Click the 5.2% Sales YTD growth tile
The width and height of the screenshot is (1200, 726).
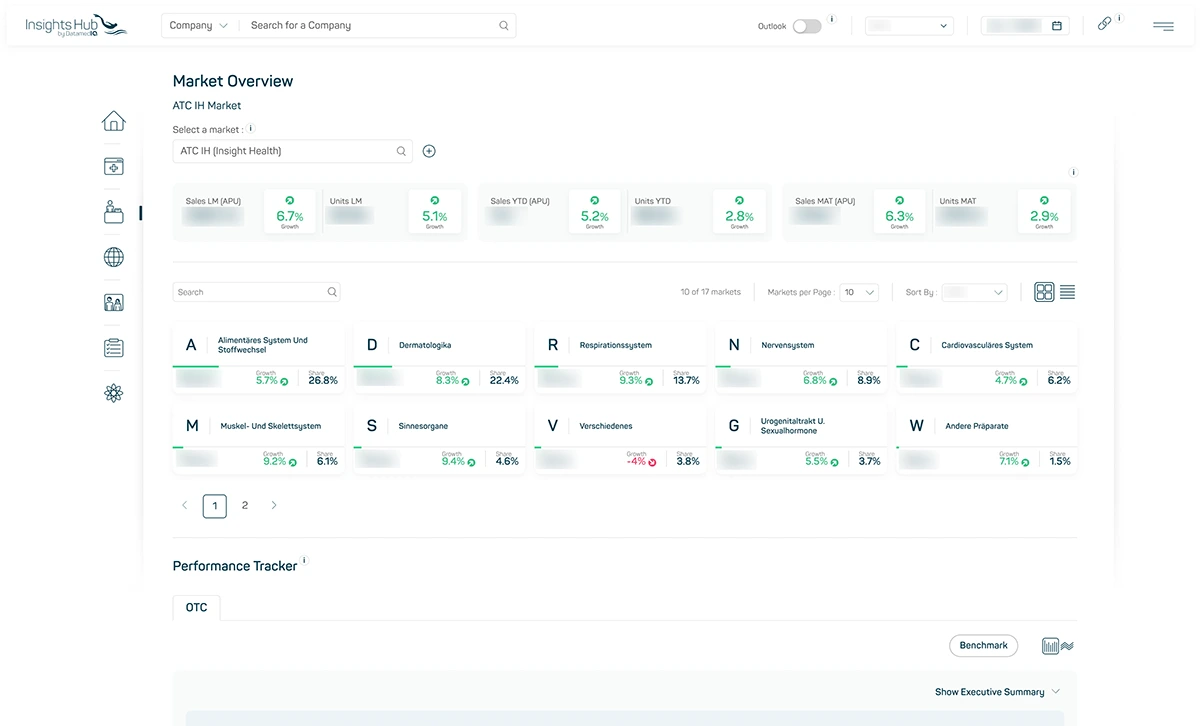pos(595,212)
